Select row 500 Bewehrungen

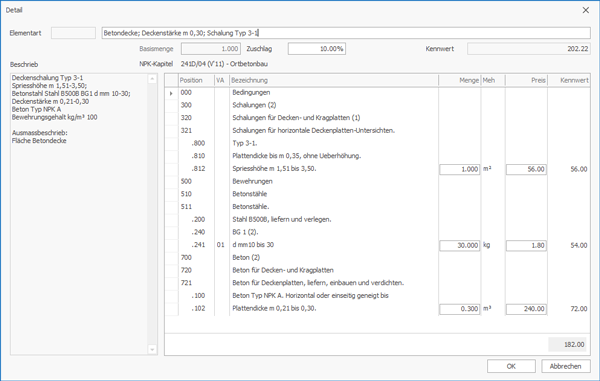[x=377, y=181]
